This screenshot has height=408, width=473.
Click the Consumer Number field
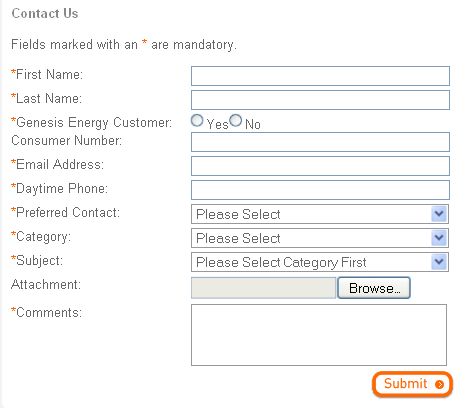pos(320,142)
